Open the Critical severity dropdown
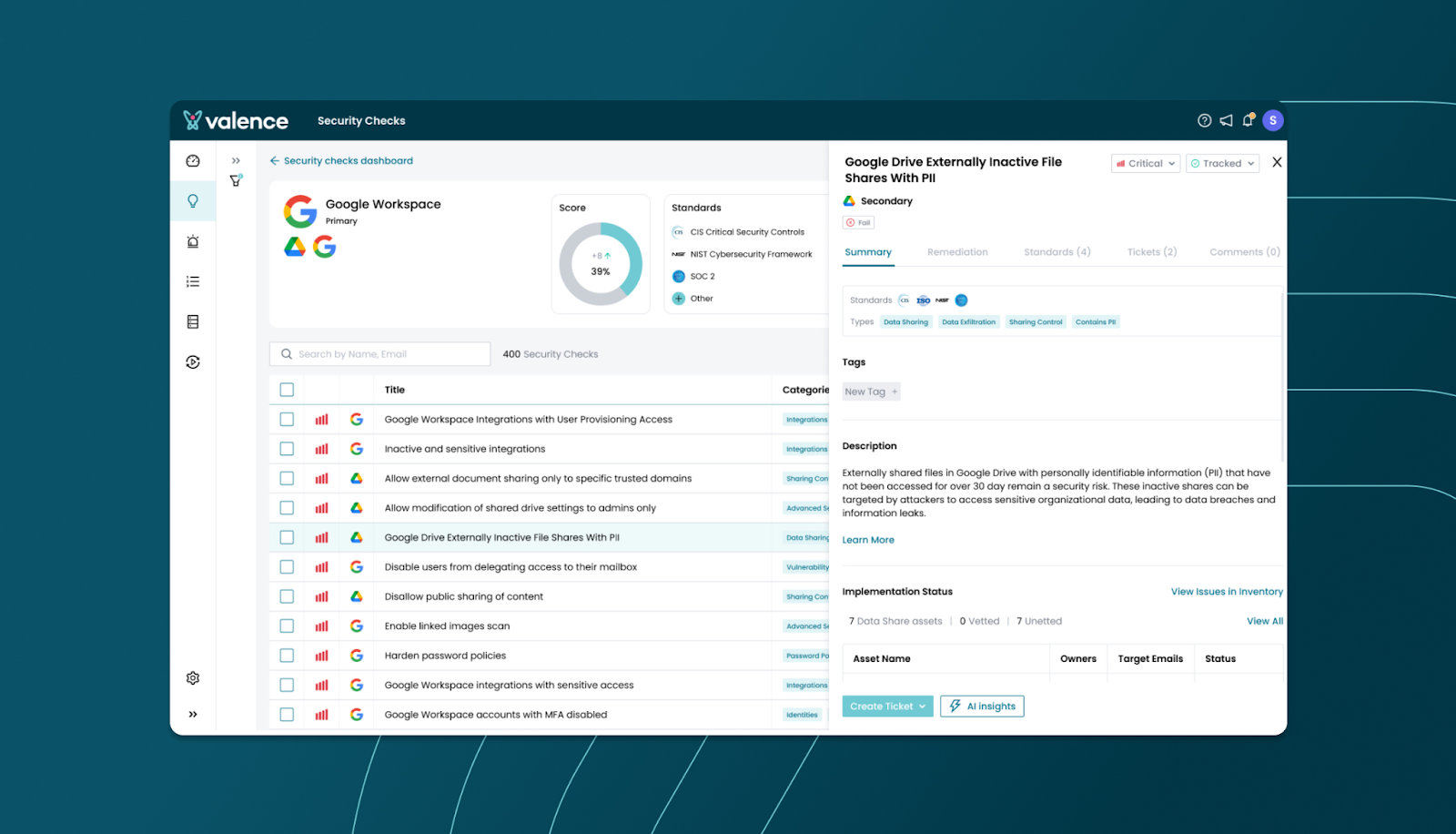This screenshot has width=1456, height=834. [1144, 163]
